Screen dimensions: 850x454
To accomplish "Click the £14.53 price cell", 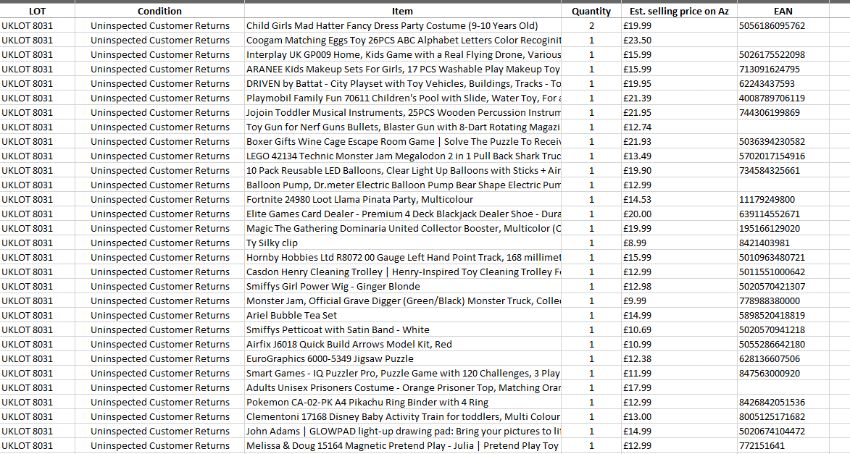I will (x=679, y=200).
